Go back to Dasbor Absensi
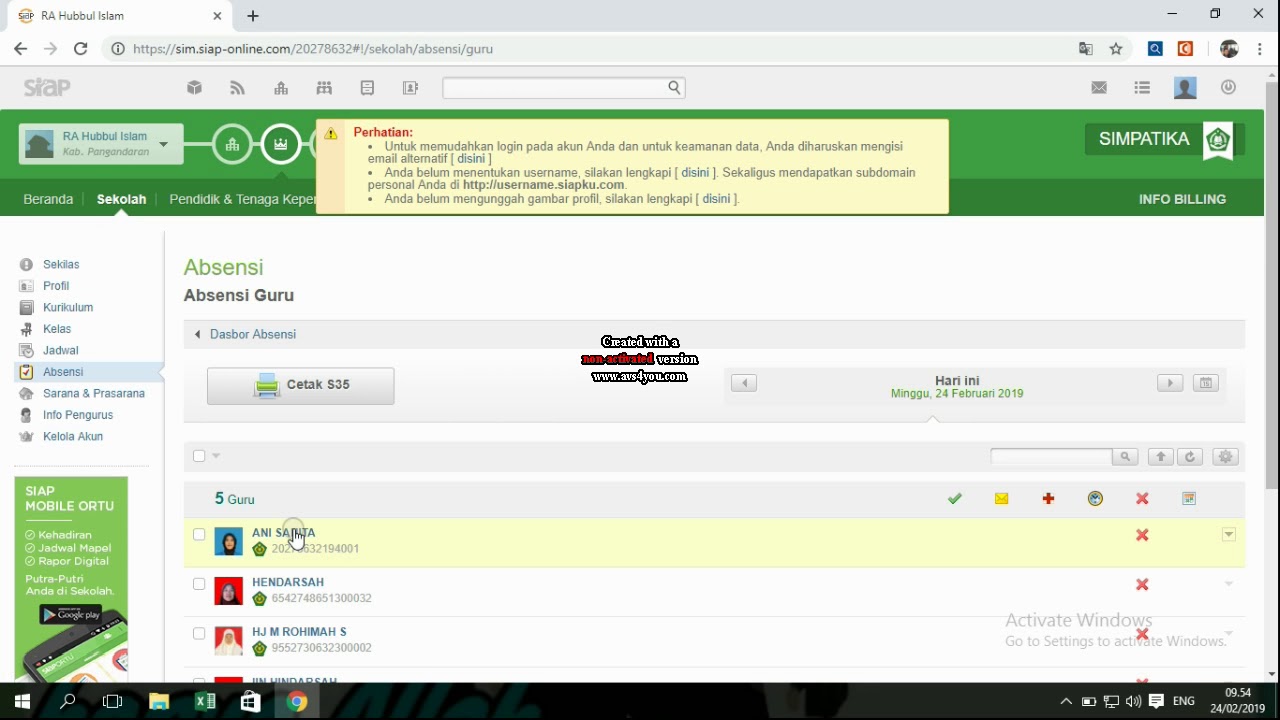This screenshot has width=1280, height=720. tap(252, 334)
